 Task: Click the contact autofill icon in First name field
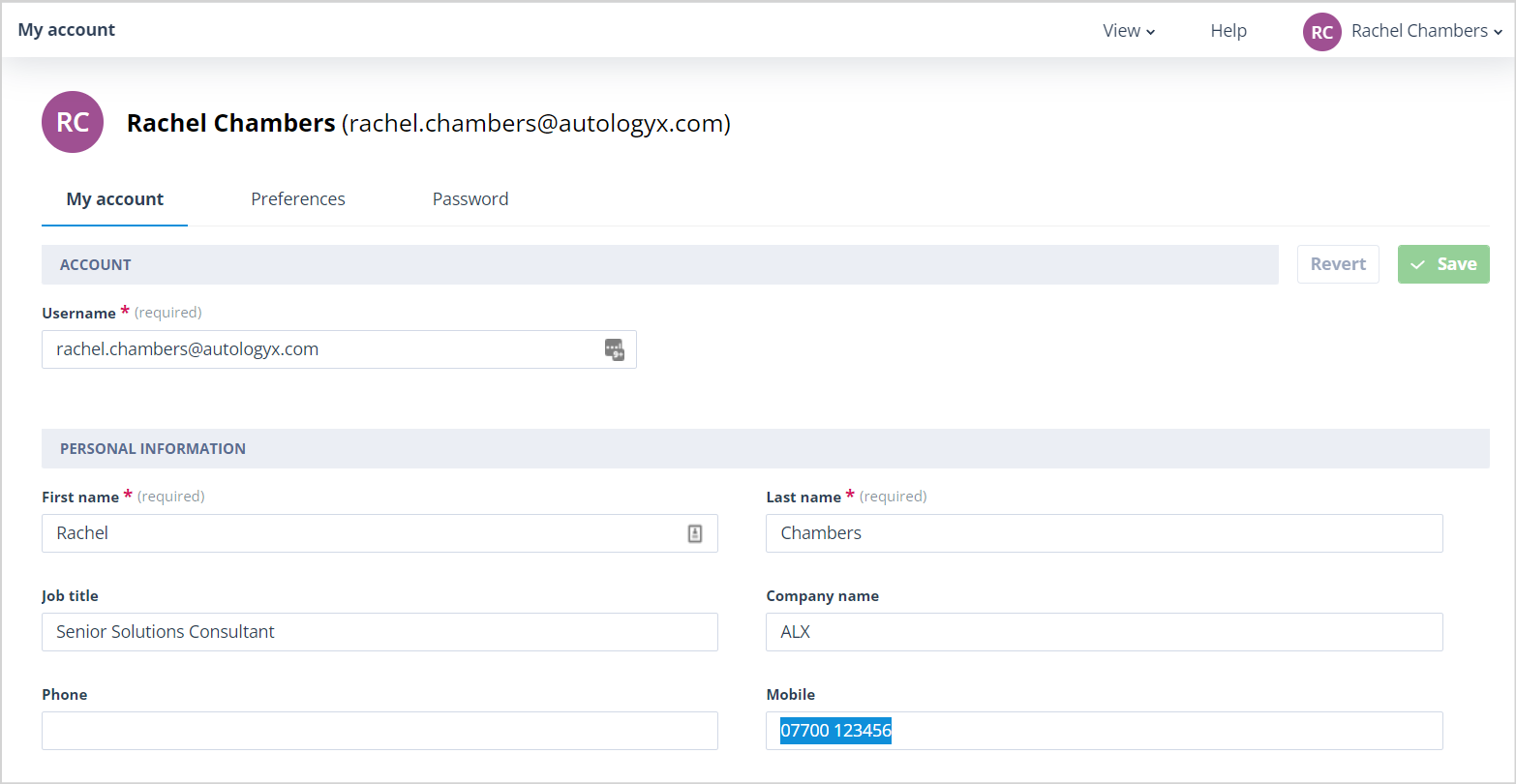pos(695,533)
